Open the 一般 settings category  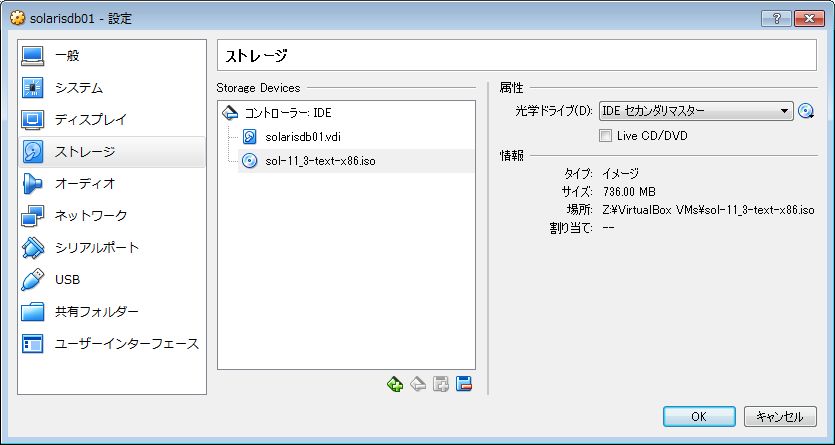[x=67, y=55]
